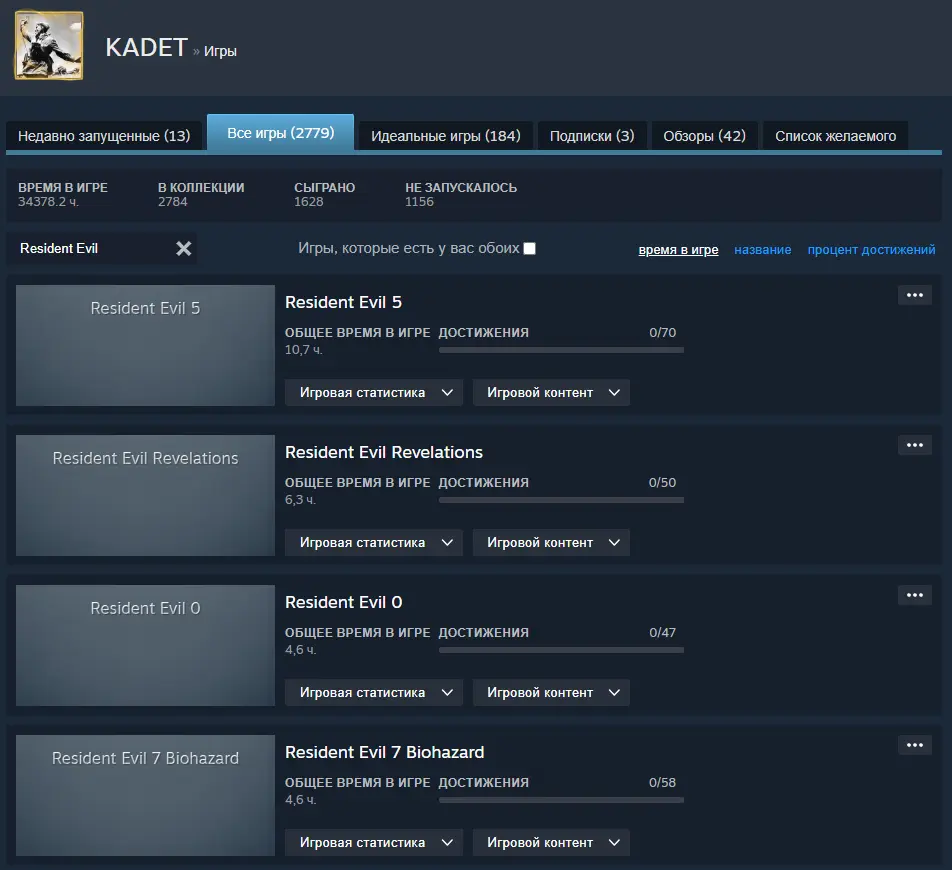Open the Resident Evil Revelations cover thumbnail
Viewport: 952px width, 870px height.
(145, 495)
